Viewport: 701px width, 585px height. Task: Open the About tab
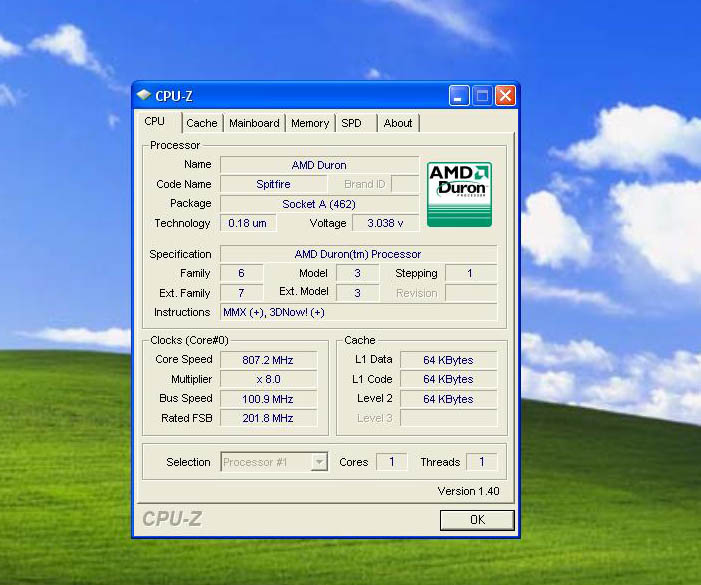click(x=398, y=123)
